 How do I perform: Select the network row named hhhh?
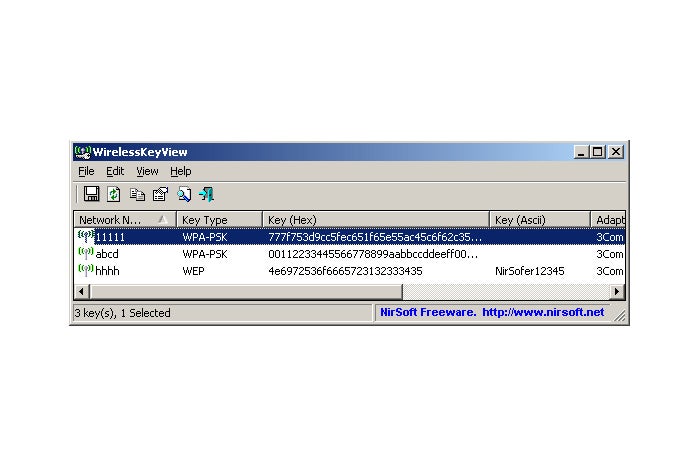coord(350,271)
